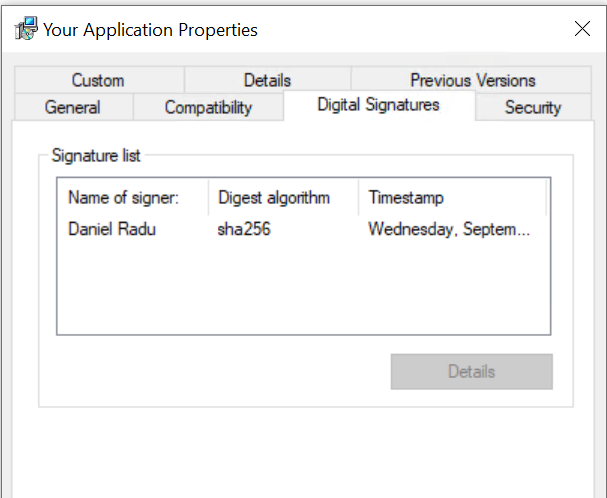This screenshot has height=498, width=607.
Task: Select the Compatibility tab
Action: [x=208, y=107]
